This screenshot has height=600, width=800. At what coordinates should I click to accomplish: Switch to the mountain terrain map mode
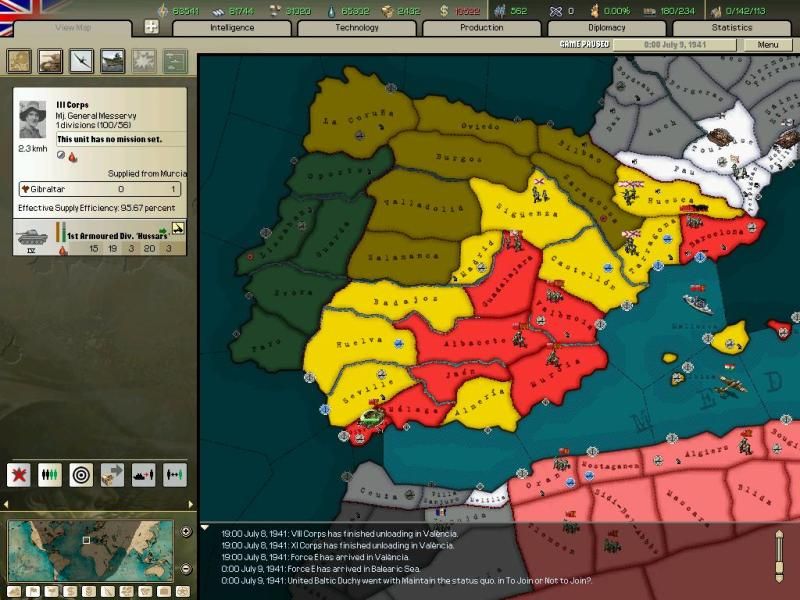coord(14,591)
